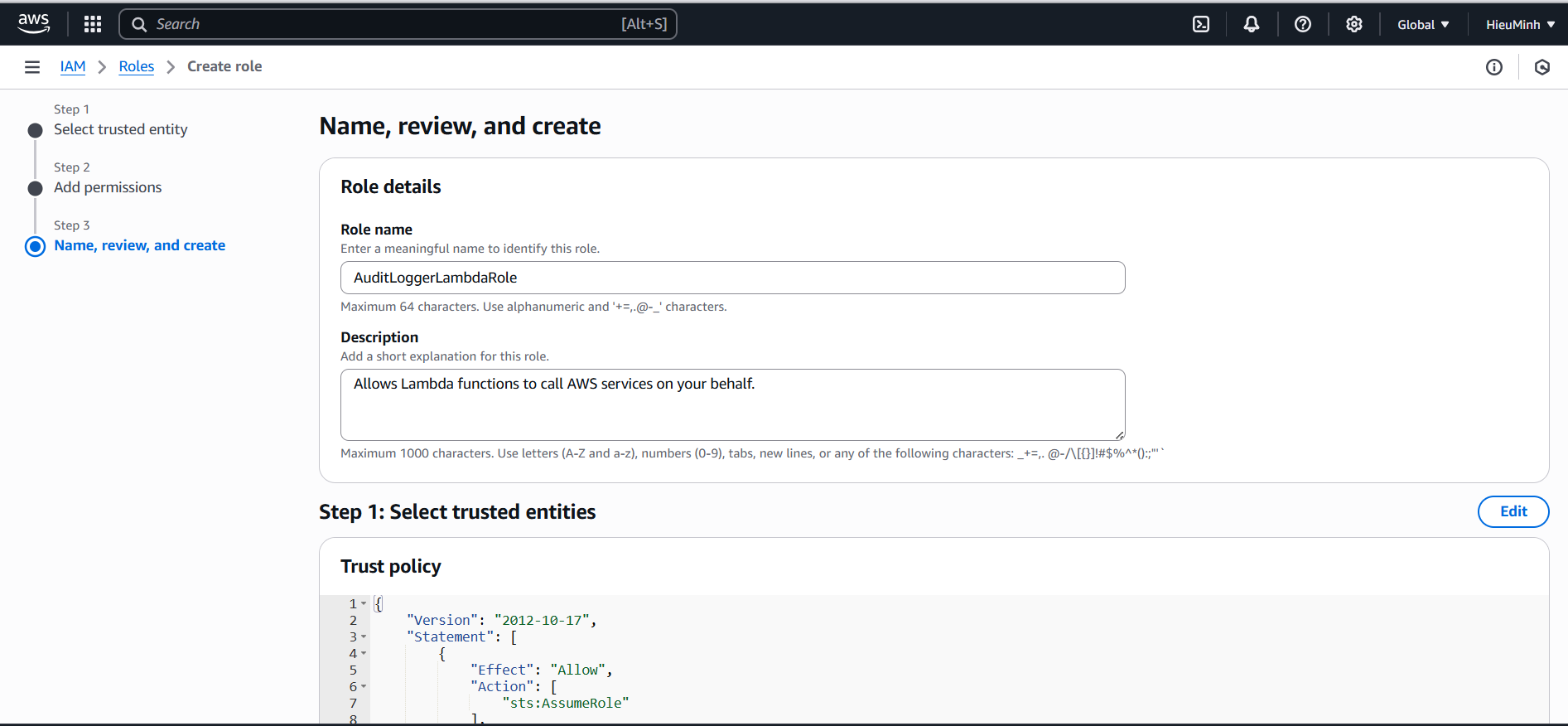
Task: Open the help question mark menu
Action: coord(1303,24)
